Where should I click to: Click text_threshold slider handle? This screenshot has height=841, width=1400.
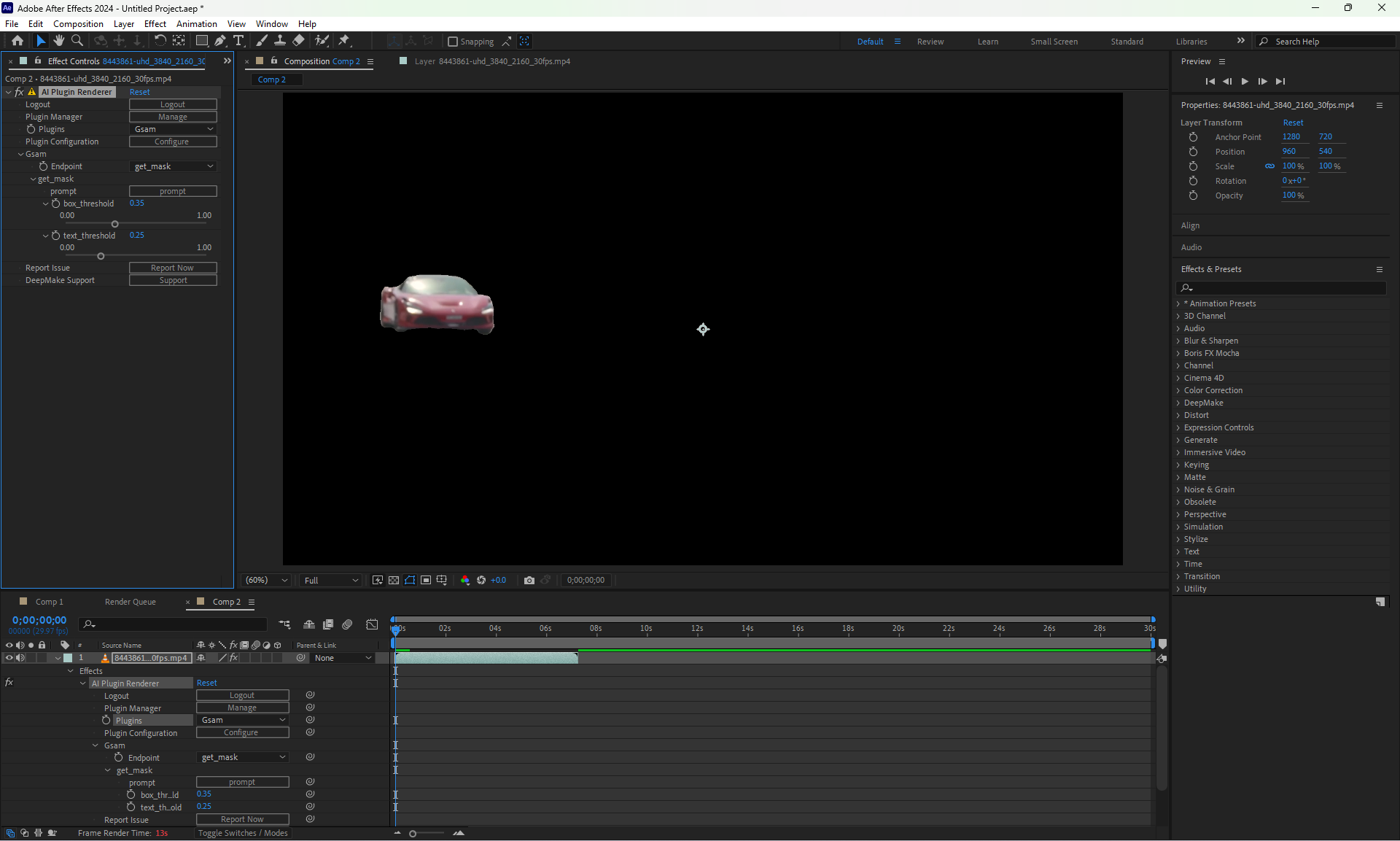pyautogui.click(x=101, y=256)
